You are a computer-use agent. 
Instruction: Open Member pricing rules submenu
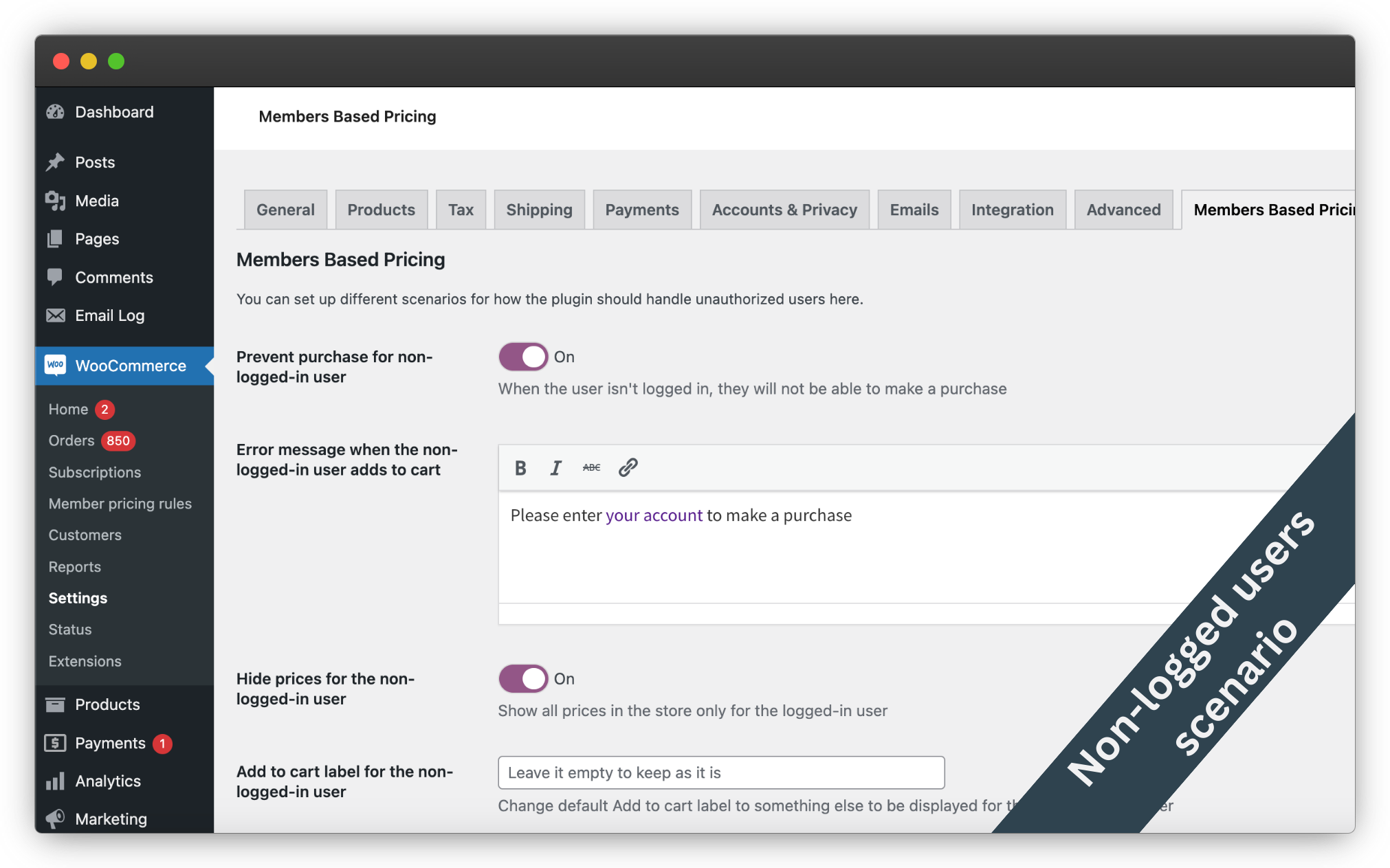[120, 504]
